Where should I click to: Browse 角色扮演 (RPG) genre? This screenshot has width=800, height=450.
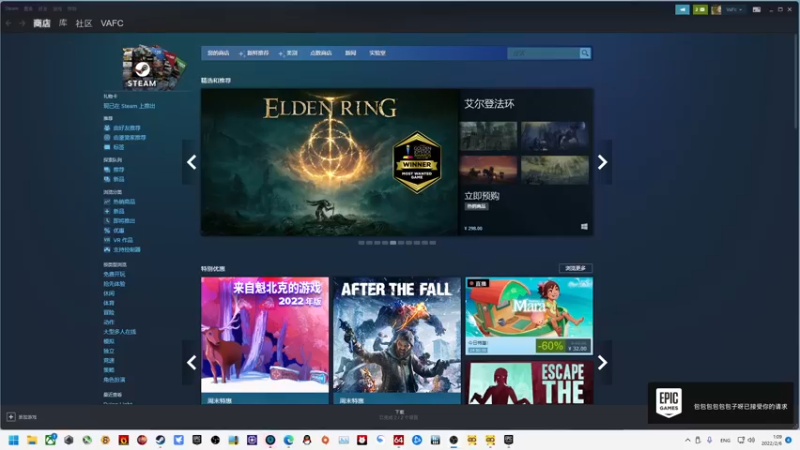[114, 380]
